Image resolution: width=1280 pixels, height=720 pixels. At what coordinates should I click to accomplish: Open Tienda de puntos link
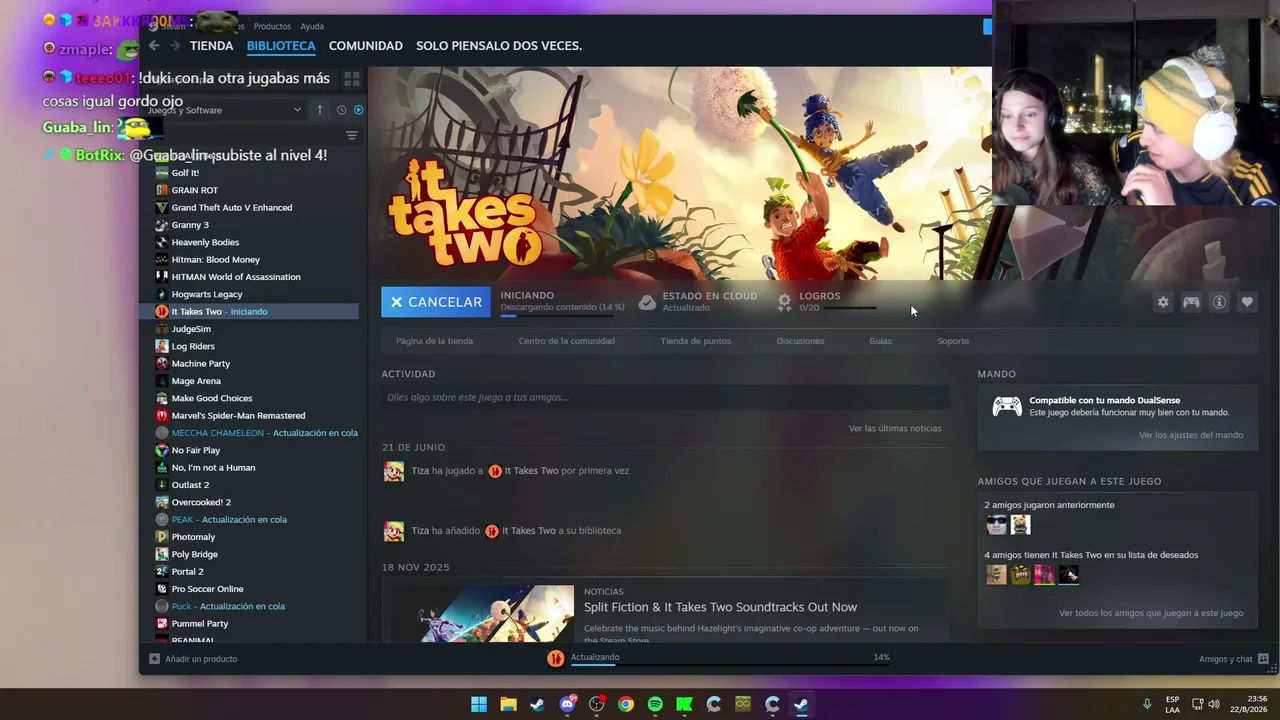[696, 341]
